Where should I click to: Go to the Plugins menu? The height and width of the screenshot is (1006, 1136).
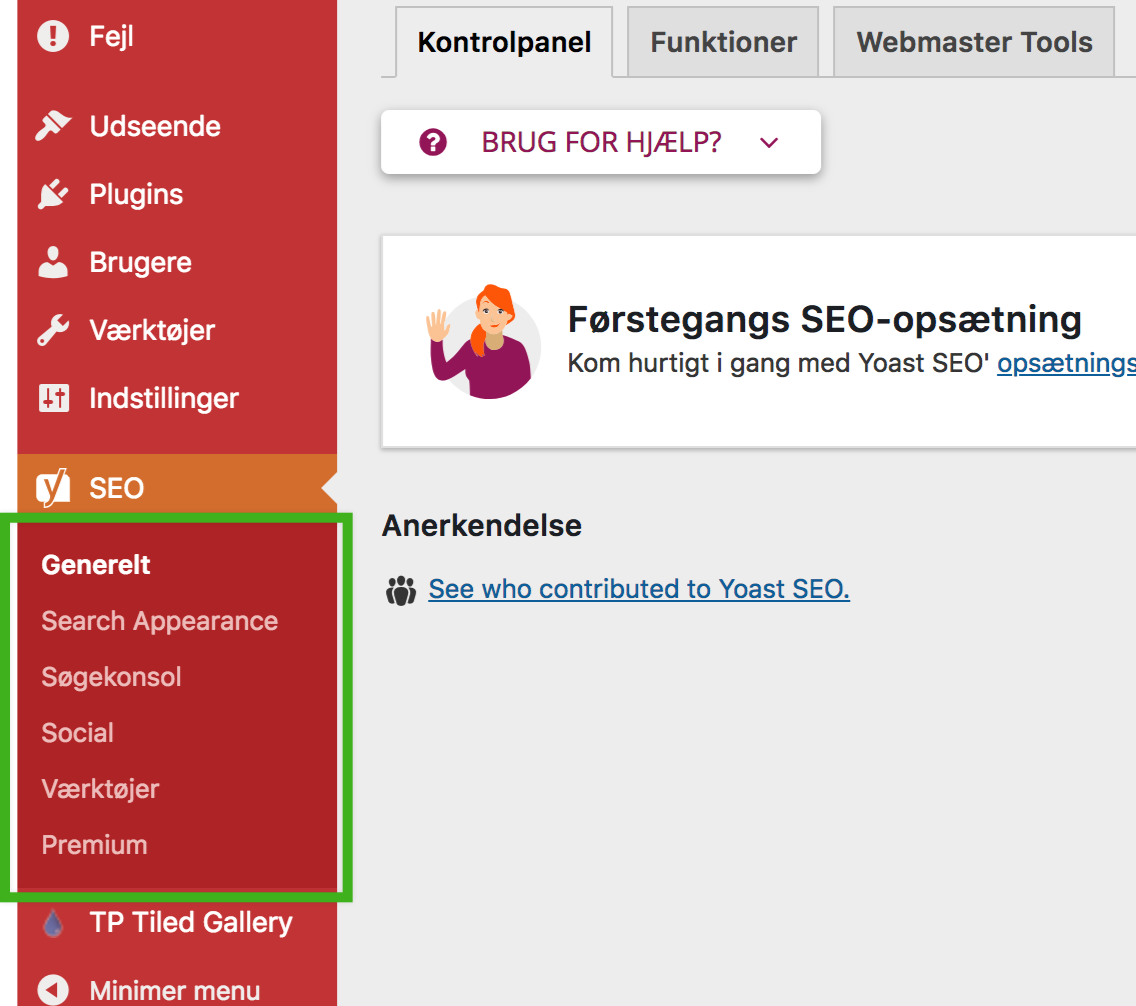pos(177,194)
